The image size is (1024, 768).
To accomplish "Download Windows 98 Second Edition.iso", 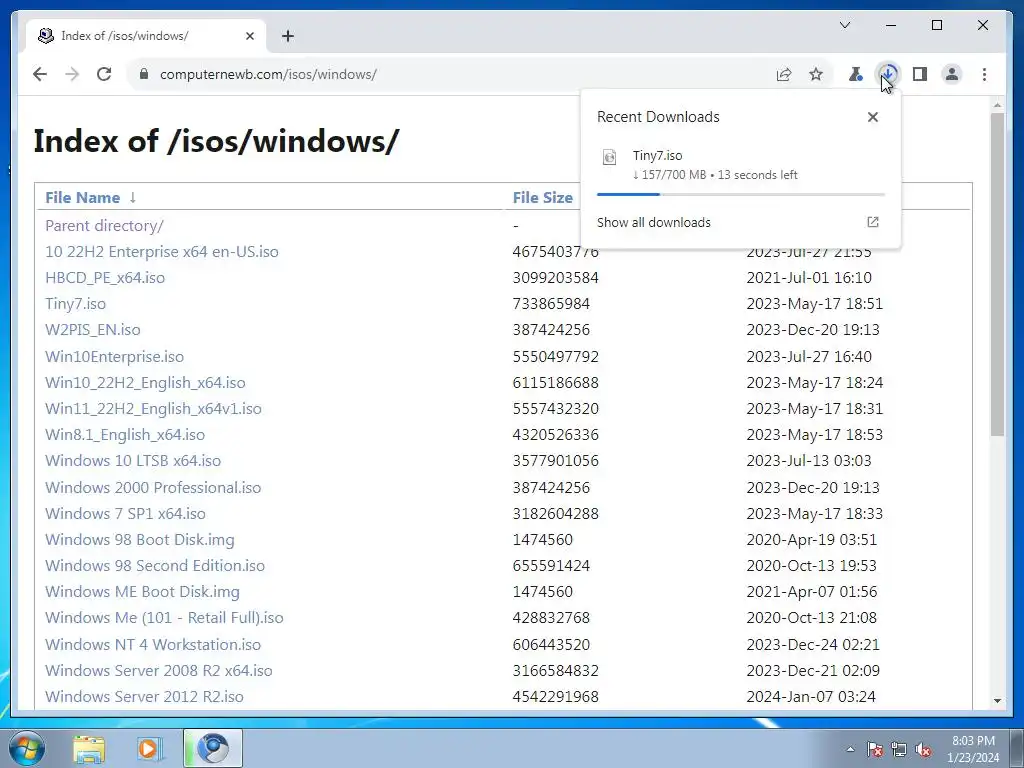I will 155,566.
